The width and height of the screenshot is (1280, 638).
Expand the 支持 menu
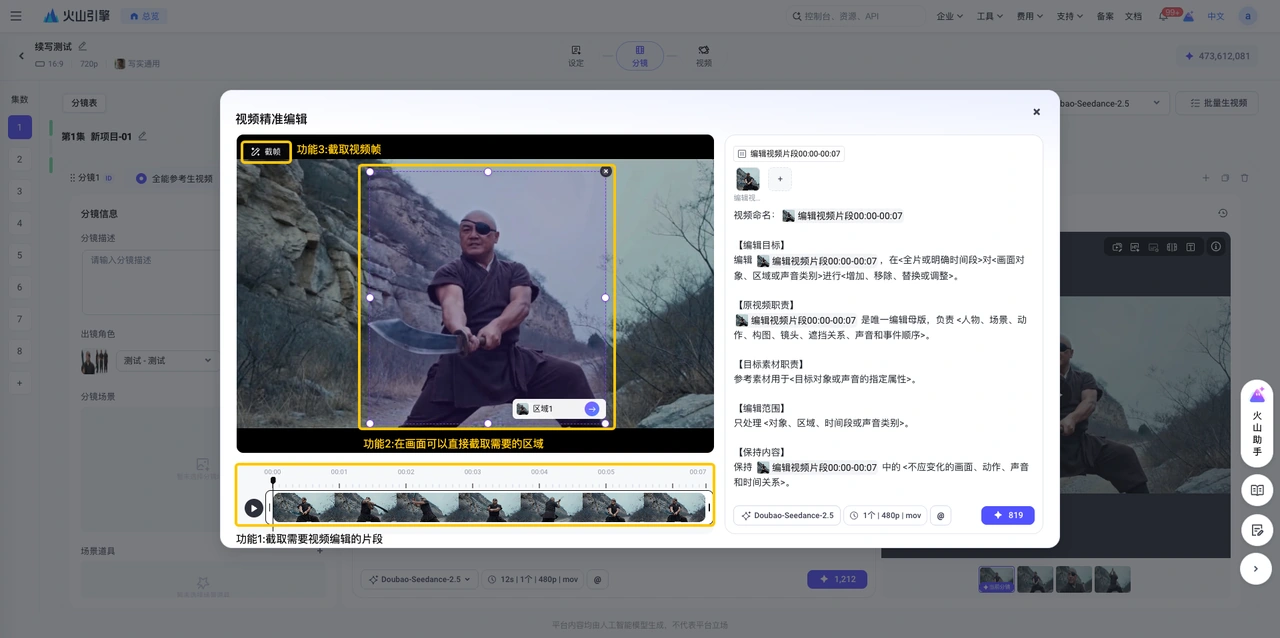click(x=1070, y=16)
